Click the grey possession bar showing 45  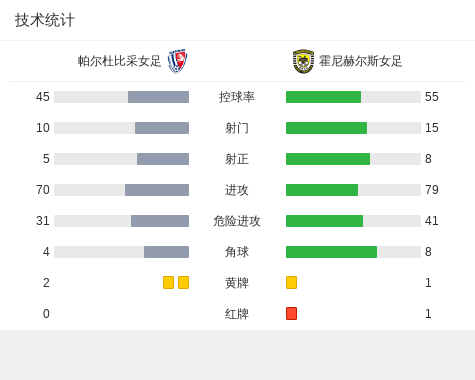158,97
